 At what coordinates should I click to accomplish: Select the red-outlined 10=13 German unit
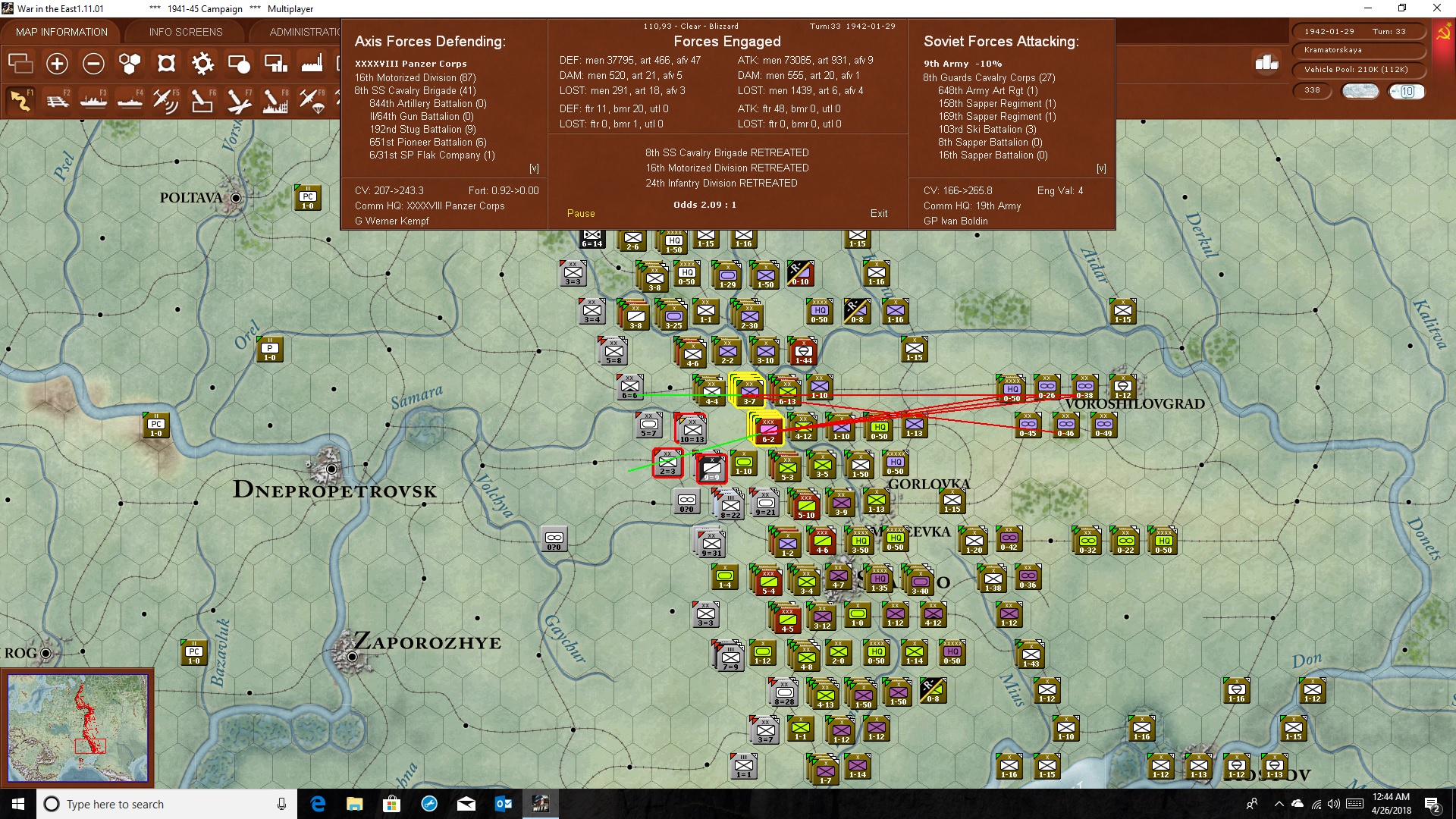coord(692,429)
